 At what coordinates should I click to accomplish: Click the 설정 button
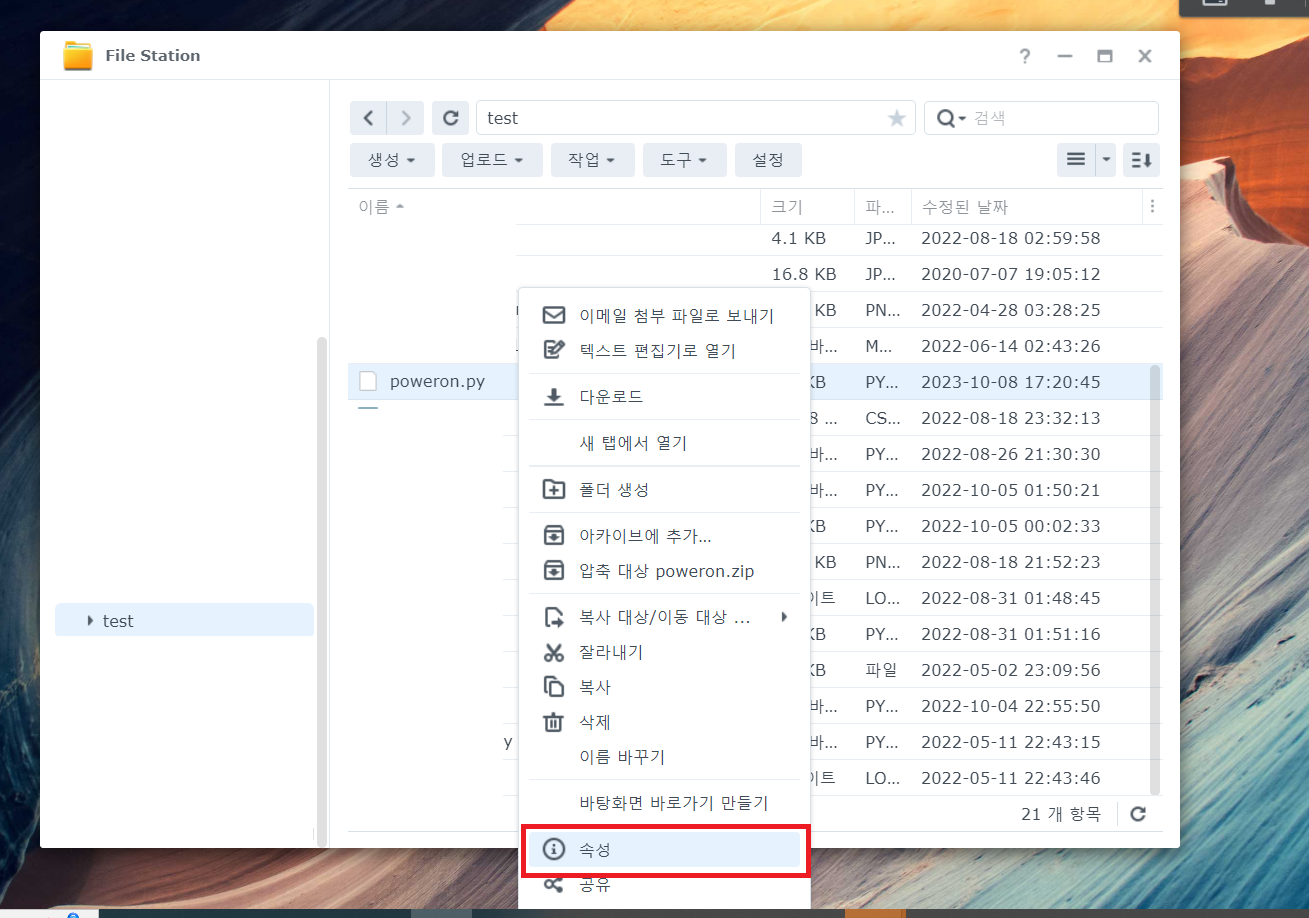[x=768, y=160]
